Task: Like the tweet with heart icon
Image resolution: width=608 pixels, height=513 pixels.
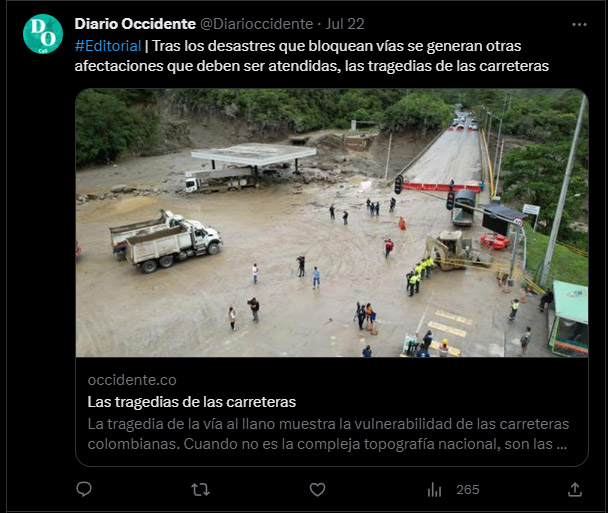Action: (317, 490)
